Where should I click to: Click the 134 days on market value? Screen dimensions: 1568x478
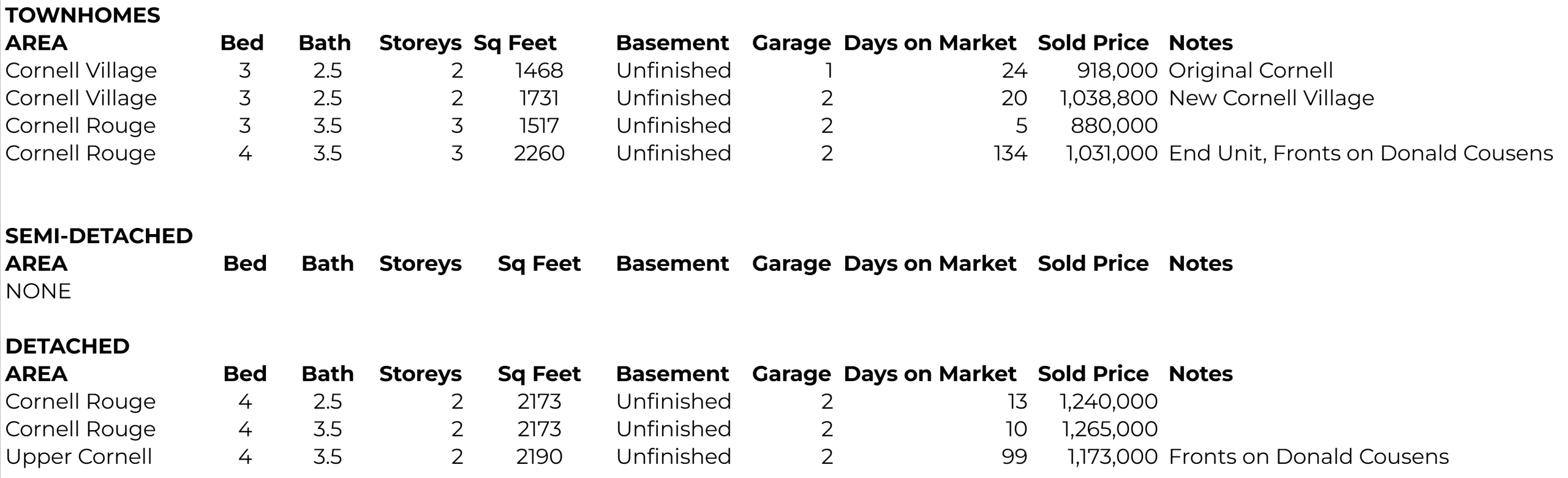pos(1010,153)
